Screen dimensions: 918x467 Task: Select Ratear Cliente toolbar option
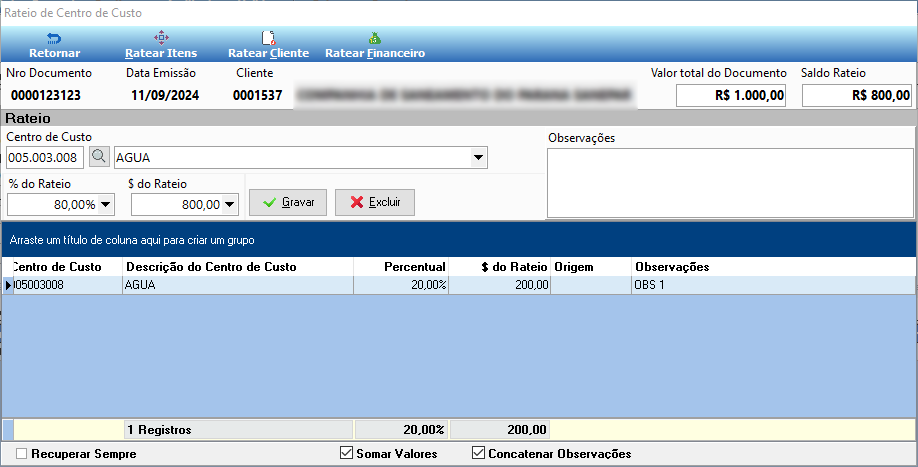[268, 45]
